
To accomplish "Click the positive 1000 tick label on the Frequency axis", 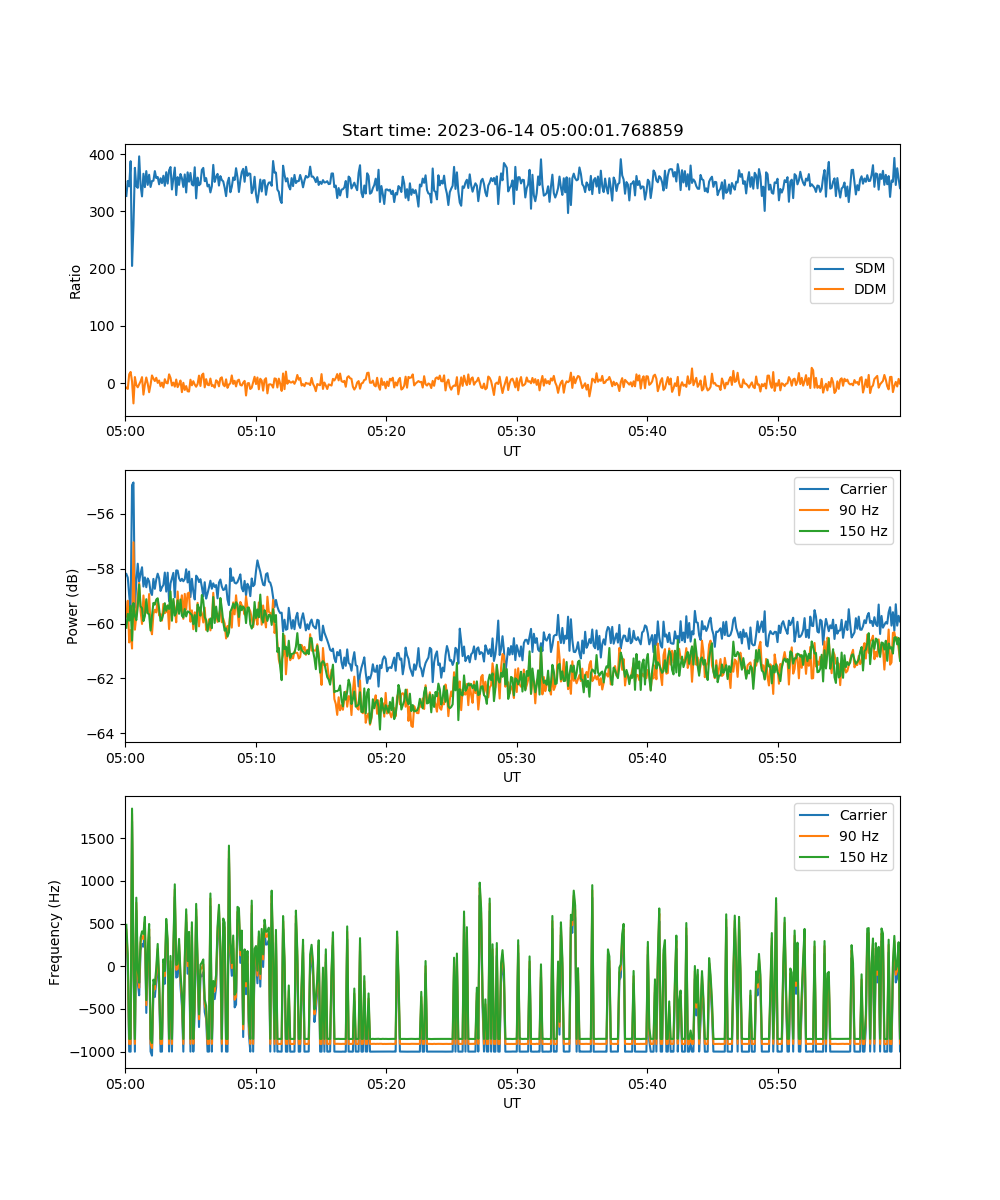I will pyautogui.click(x=100, y=881).
